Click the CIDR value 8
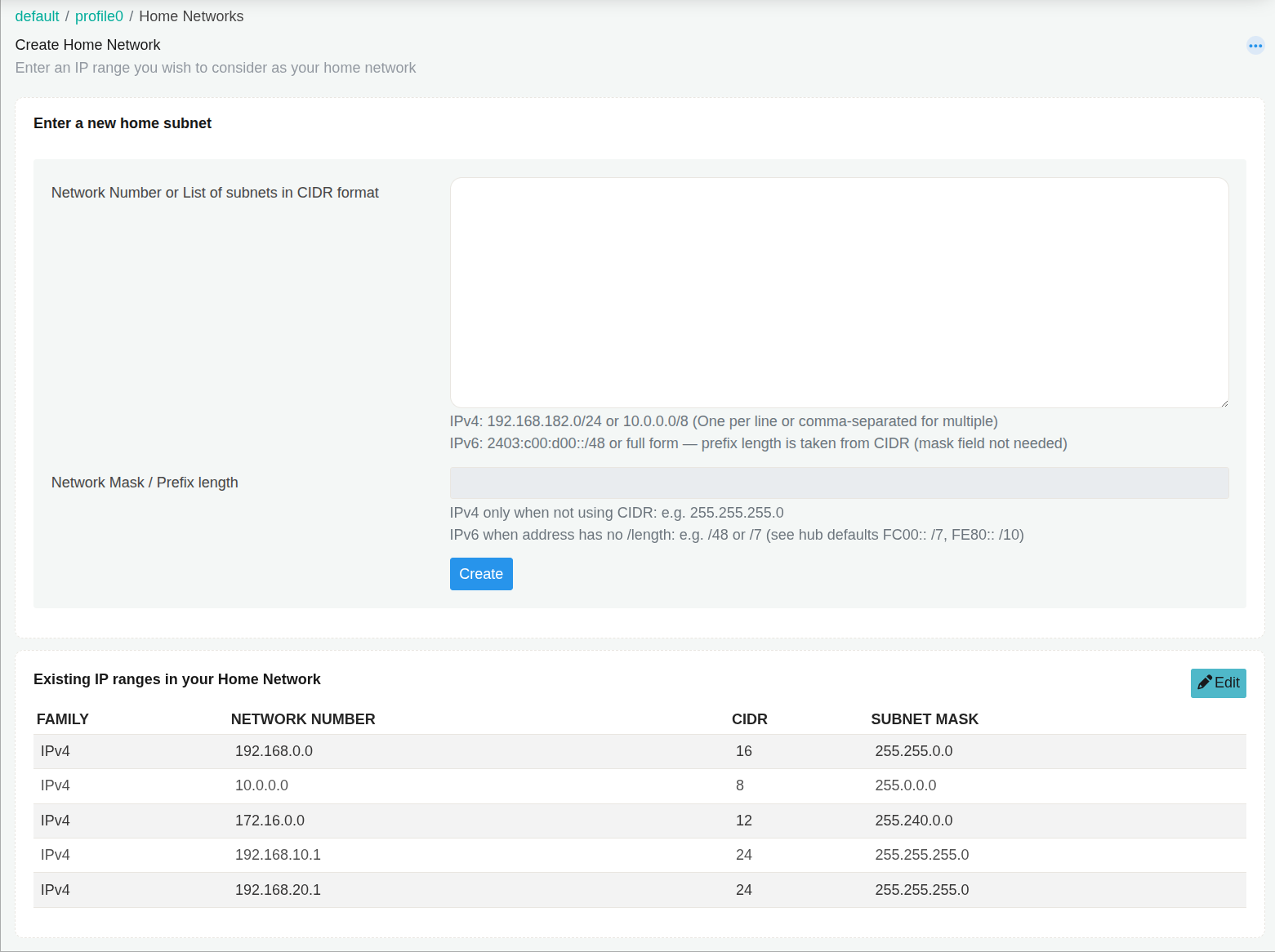The width and height of the screenshot is (1275, 952). [x=740, y=785]
